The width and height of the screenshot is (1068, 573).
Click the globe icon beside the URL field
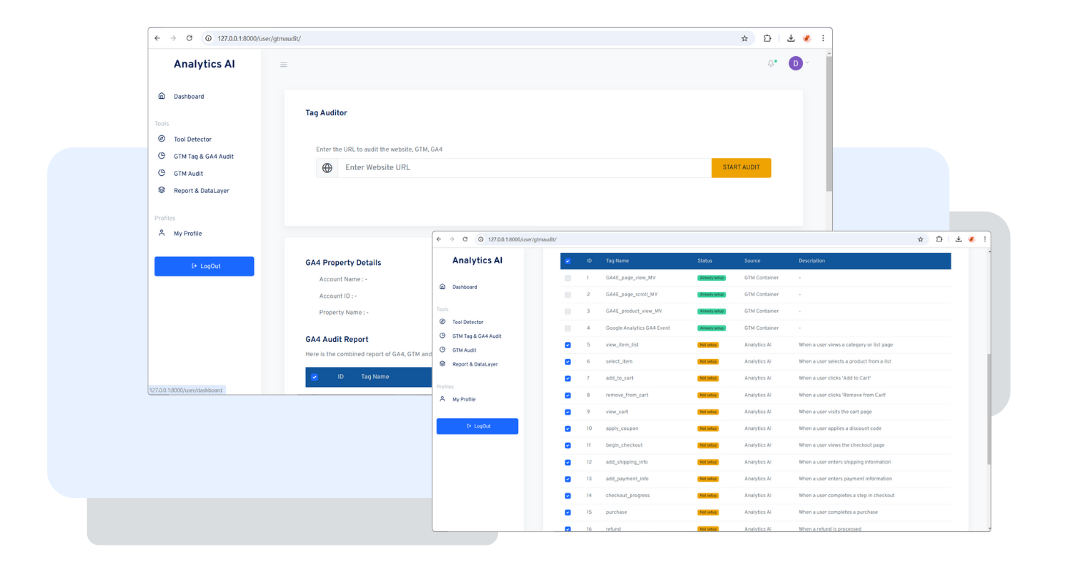pos(327,168)
